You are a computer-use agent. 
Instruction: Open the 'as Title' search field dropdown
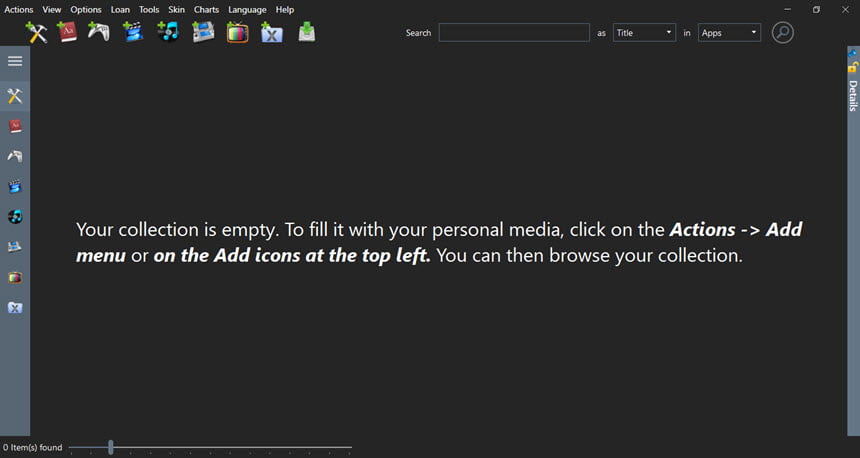point(644,32)
